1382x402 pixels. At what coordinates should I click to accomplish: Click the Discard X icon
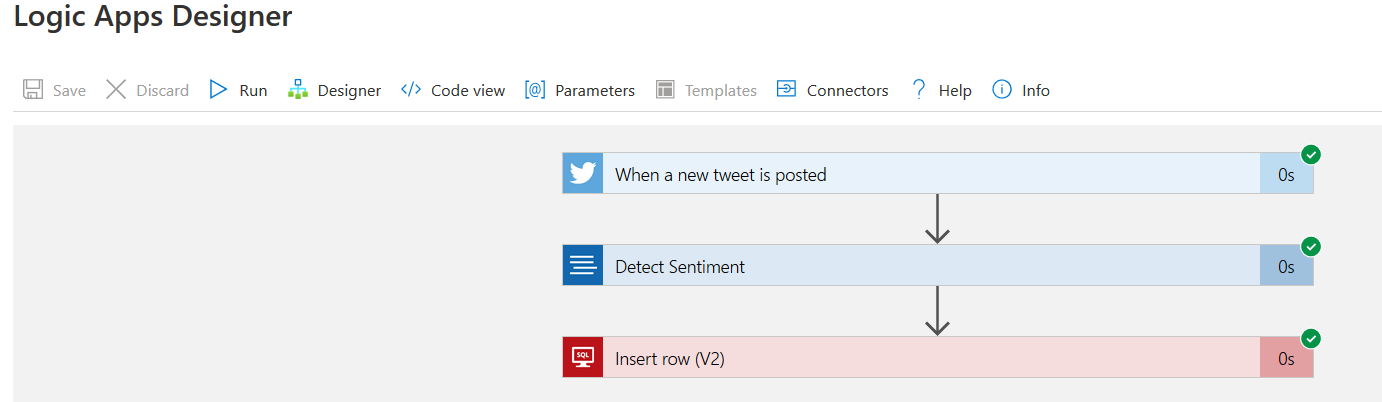116,90
